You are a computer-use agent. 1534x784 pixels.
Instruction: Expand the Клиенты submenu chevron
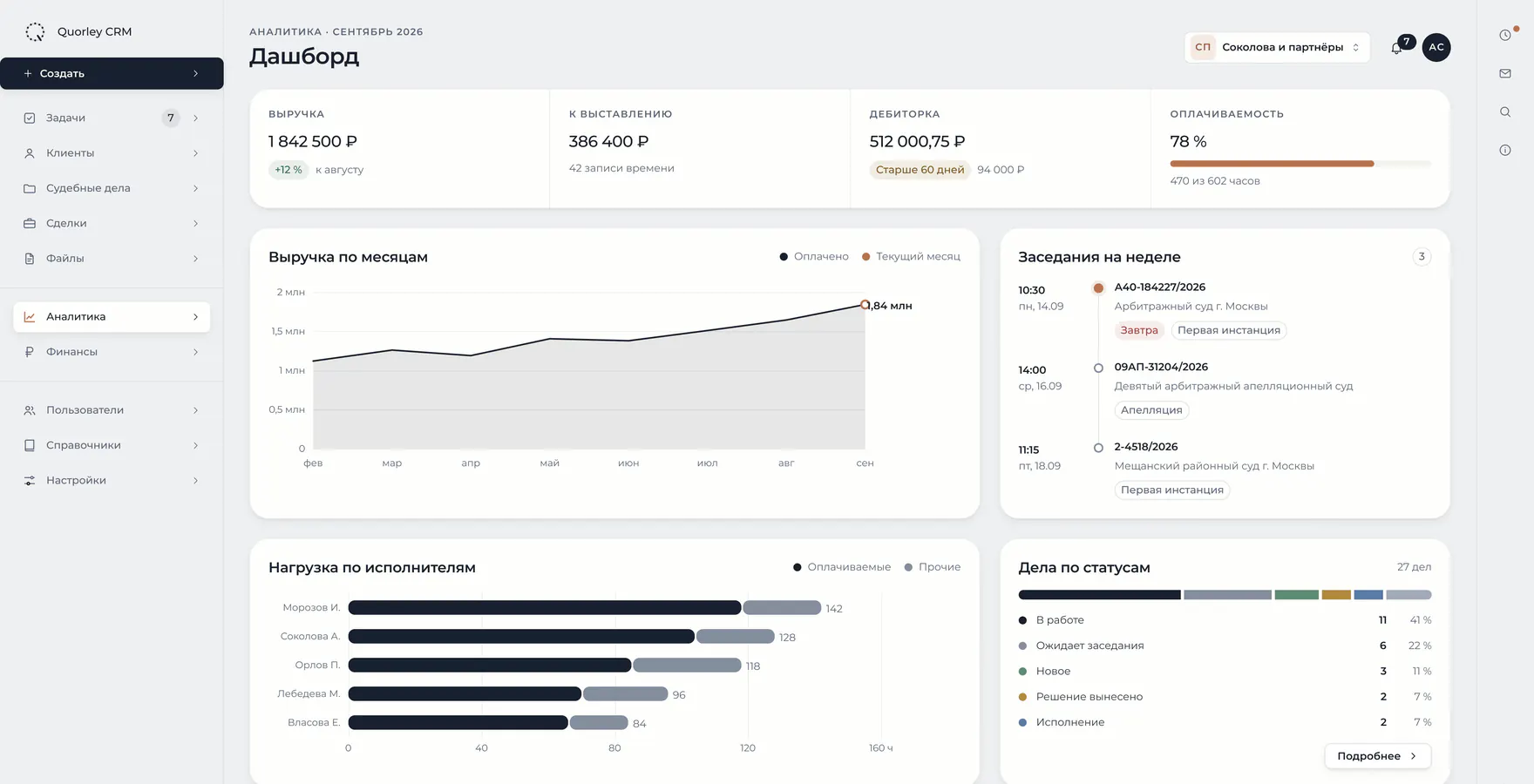[x=195, y=153]
